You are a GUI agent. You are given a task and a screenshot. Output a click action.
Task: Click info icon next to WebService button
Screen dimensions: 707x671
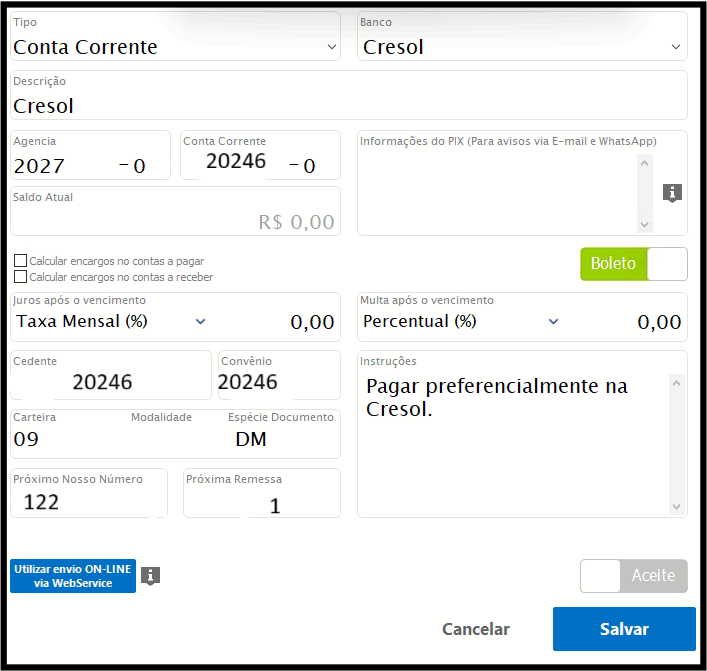tap(150, 575)
